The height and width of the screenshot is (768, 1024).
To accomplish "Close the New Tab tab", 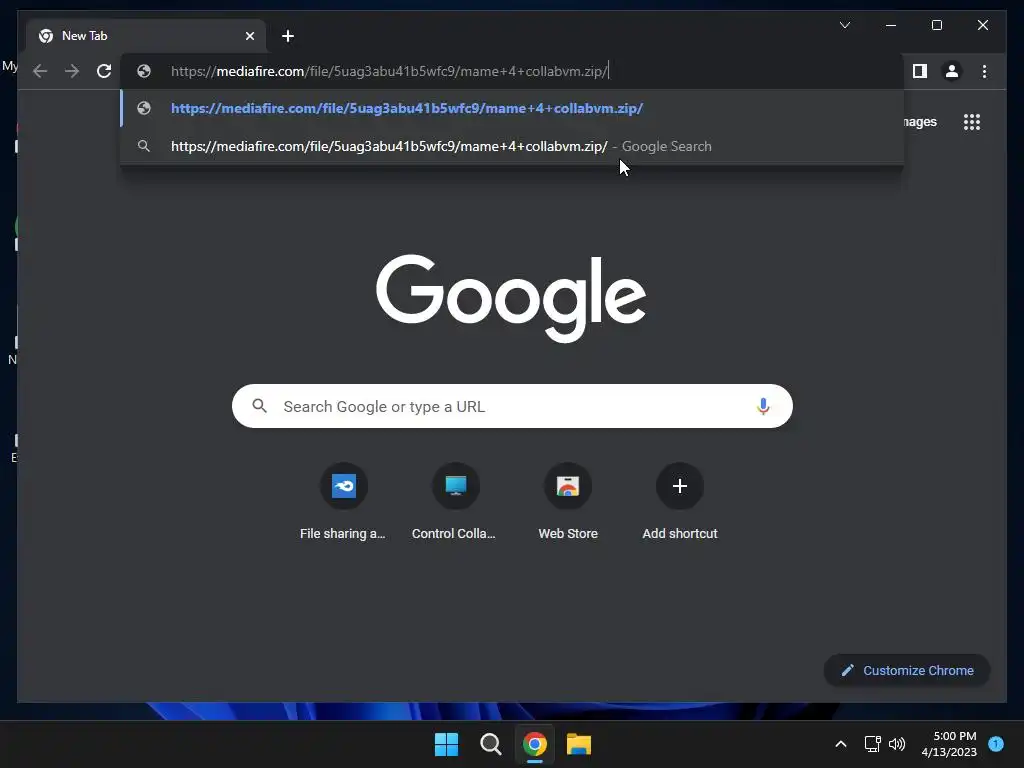I will [x=249, y=36].
